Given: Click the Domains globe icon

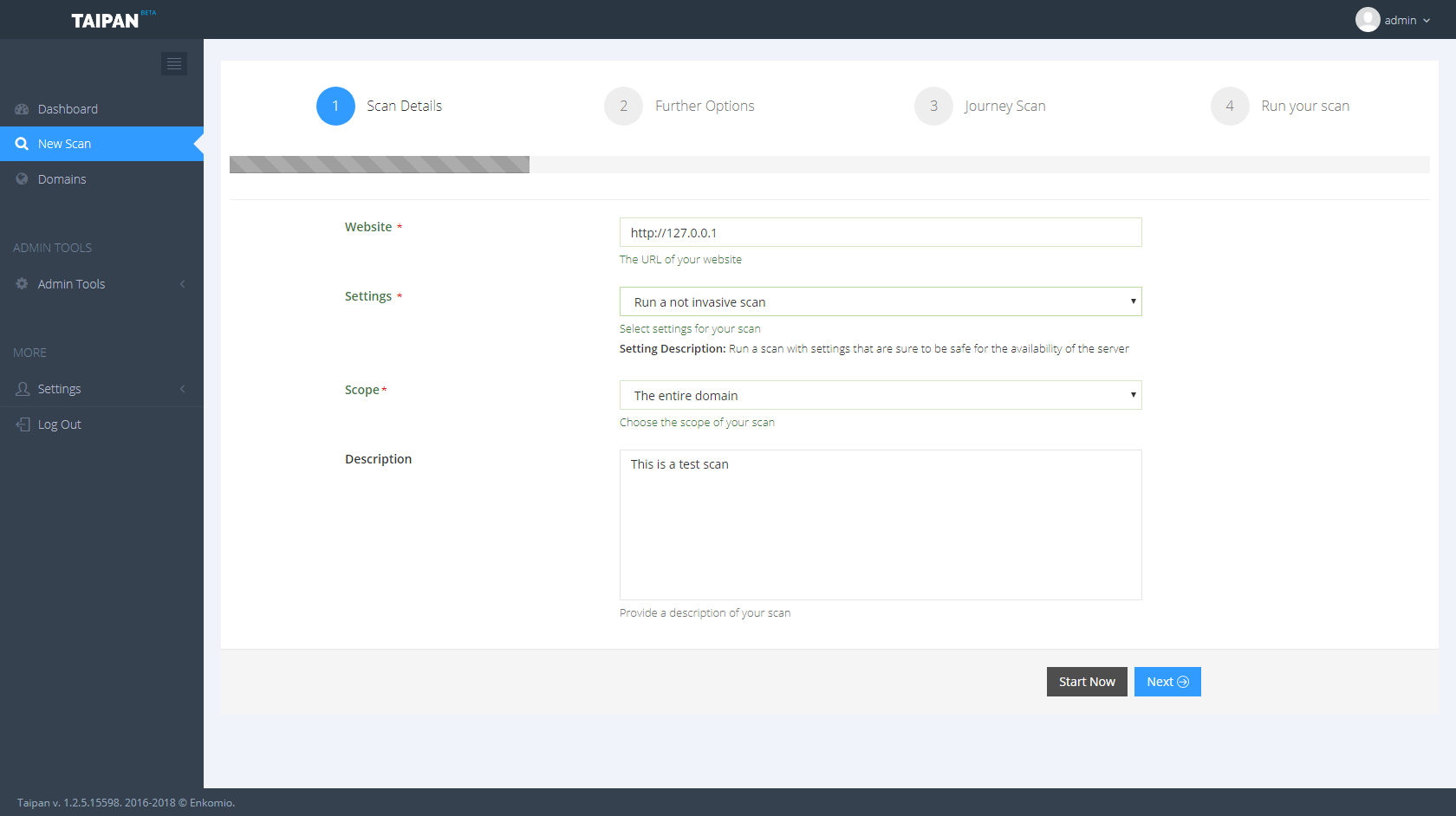Looking at the screenshot, I should point(23,179).
